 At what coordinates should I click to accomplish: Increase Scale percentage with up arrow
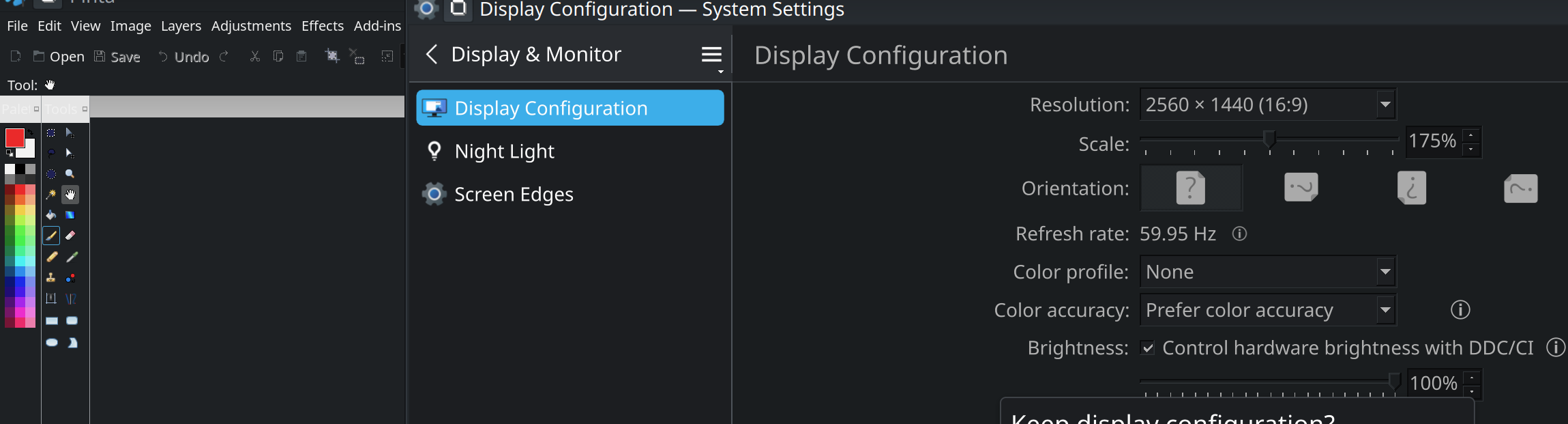(1471, 135)
